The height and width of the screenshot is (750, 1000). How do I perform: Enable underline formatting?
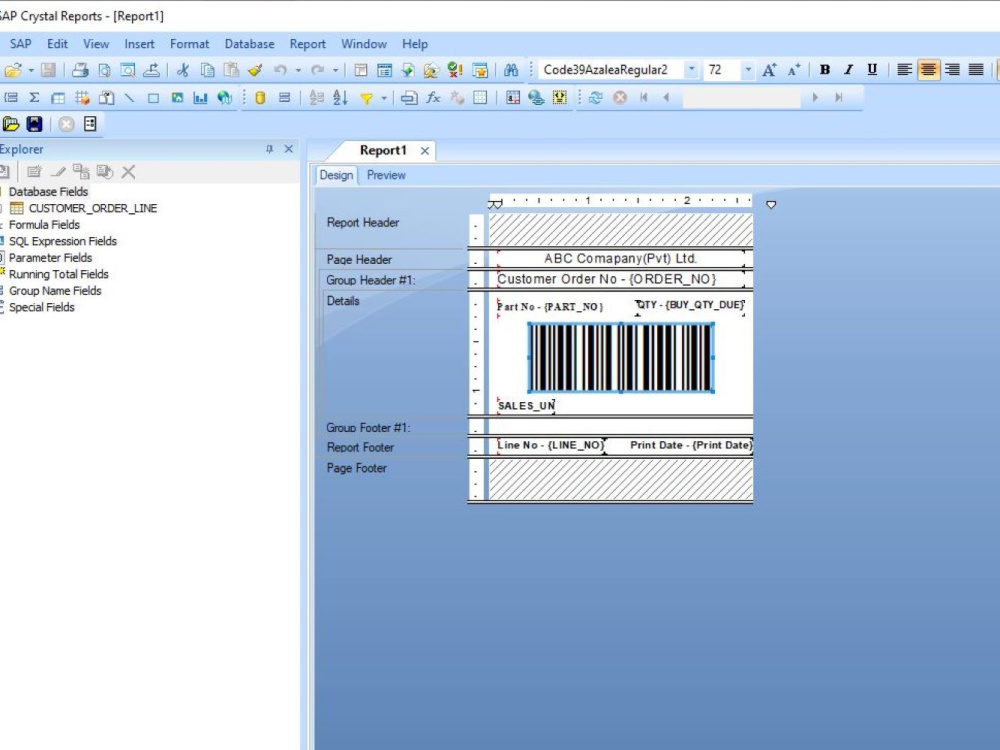871,70
